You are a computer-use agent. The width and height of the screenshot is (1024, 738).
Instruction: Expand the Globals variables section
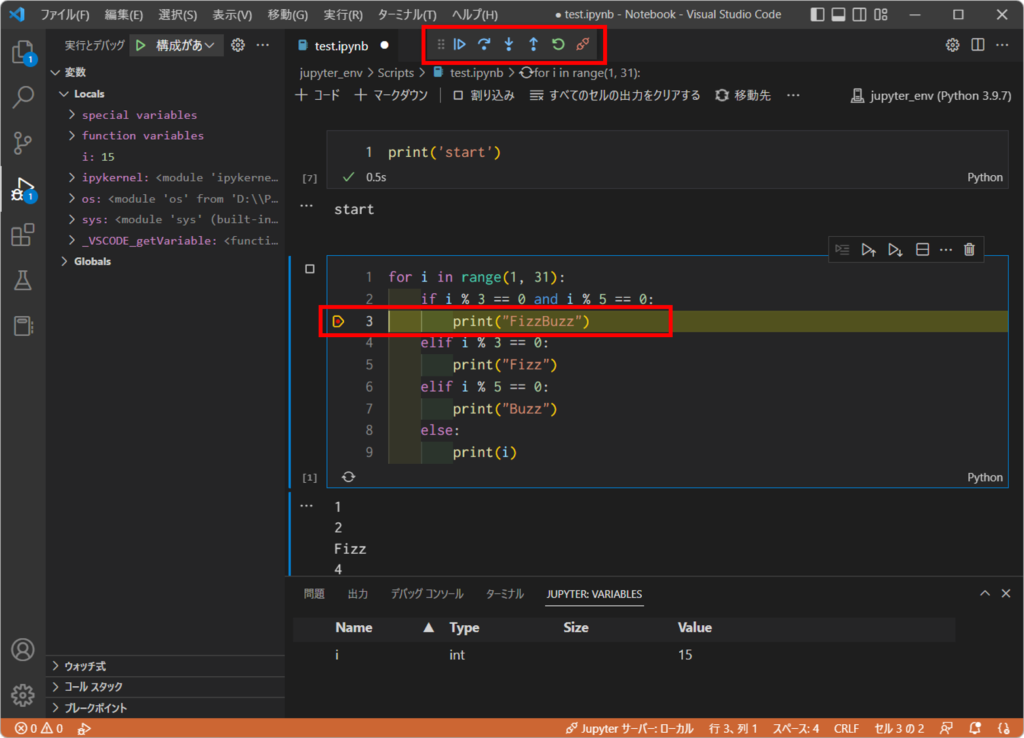tap(64, 261)
